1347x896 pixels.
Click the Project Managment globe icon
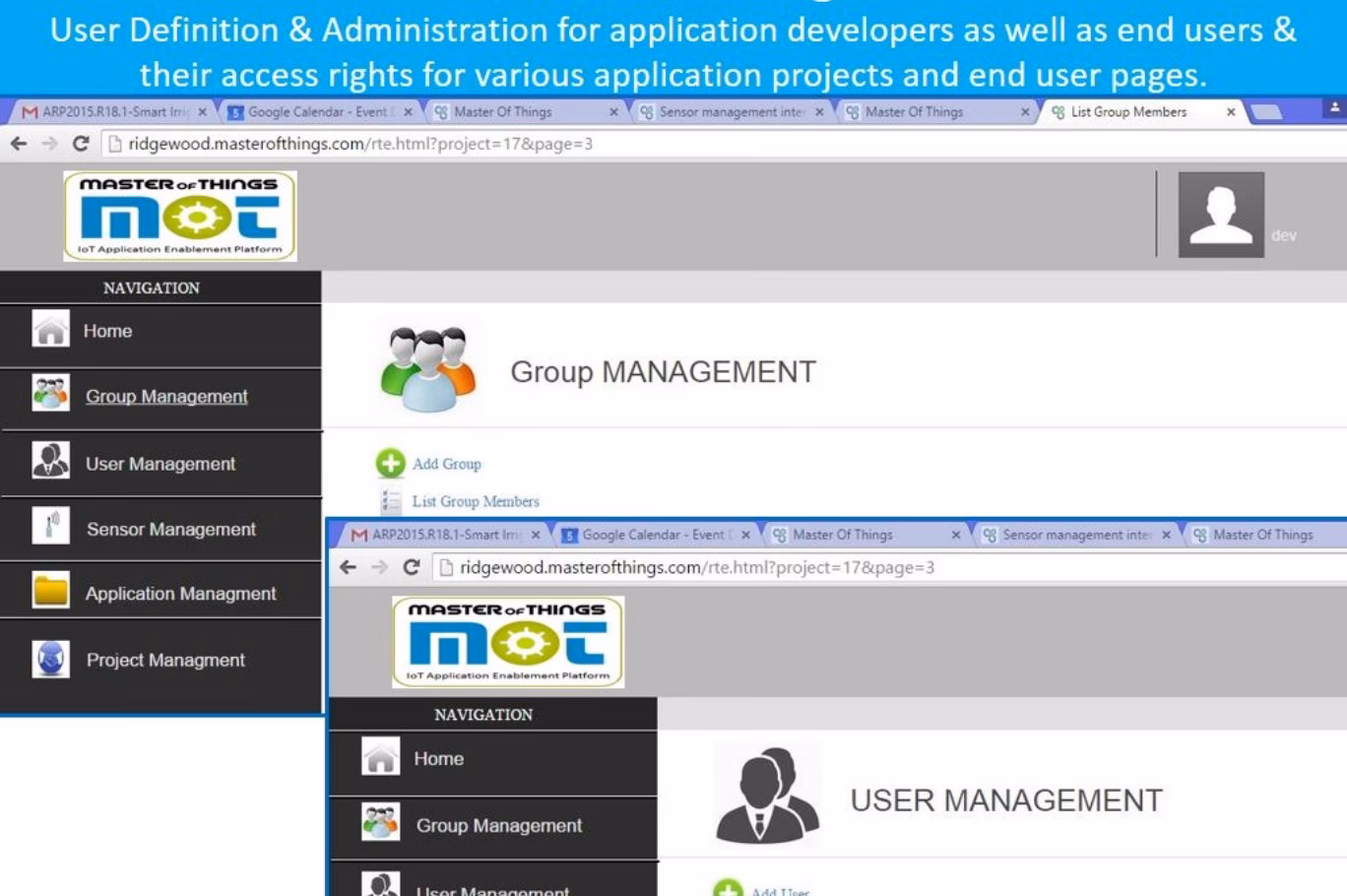pos(50,659)
